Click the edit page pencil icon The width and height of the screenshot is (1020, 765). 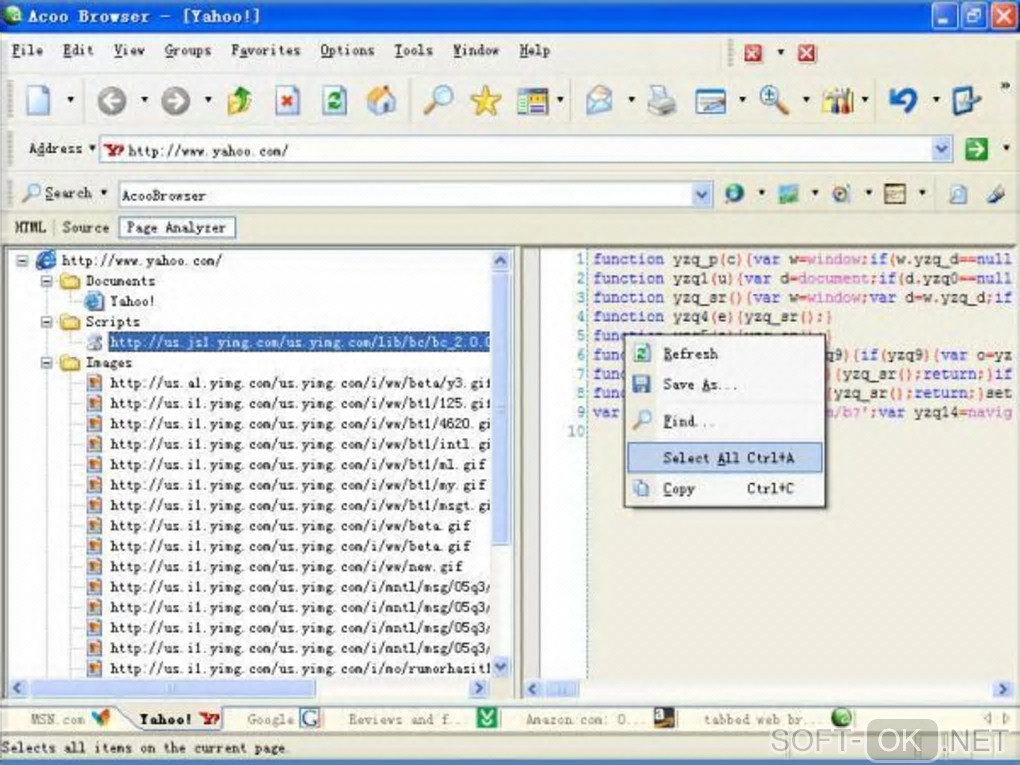[966, 101]
